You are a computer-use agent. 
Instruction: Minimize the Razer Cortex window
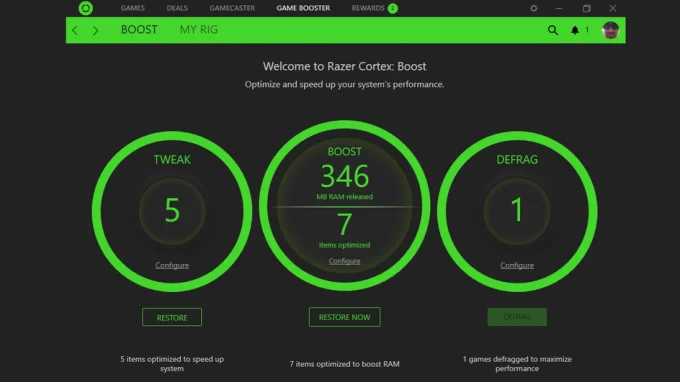559,8
